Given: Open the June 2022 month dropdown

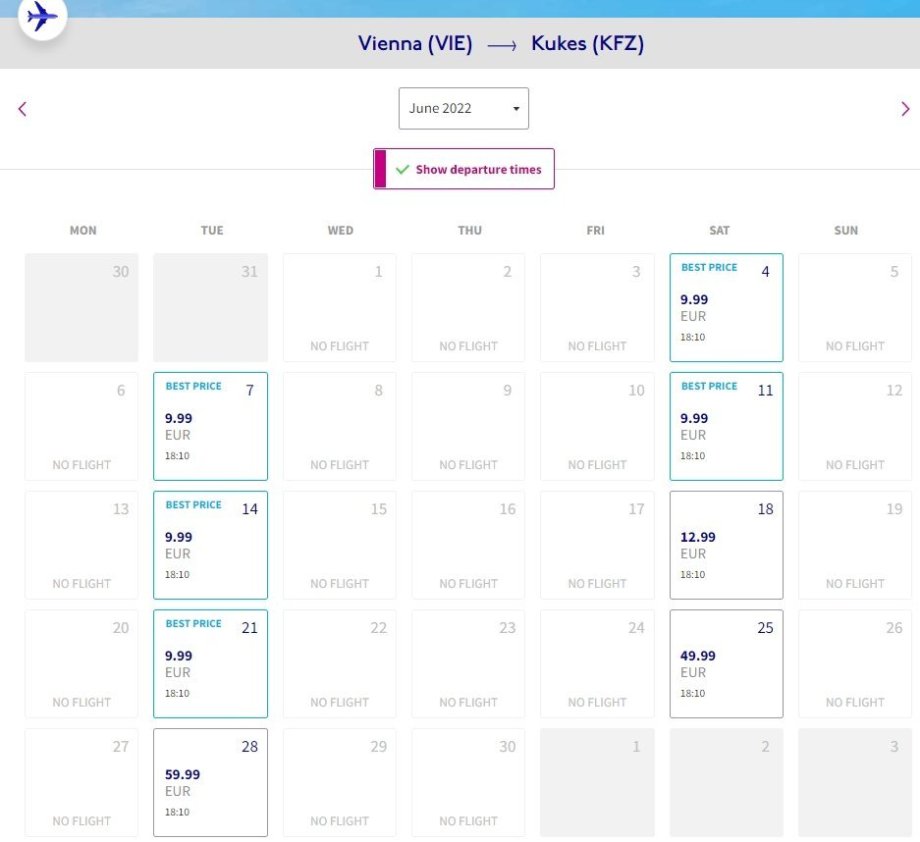Looking at the screenshot, I should click(463, 108).
